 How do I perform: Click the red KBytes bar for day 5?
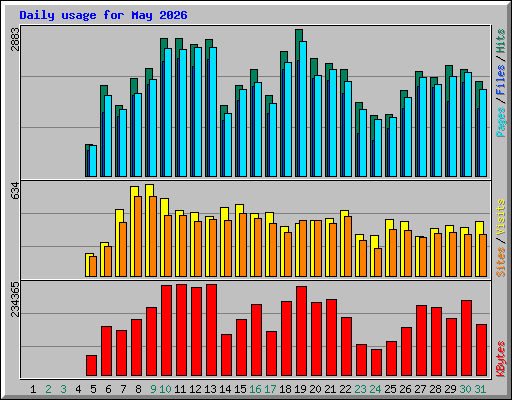click(92, 366)
